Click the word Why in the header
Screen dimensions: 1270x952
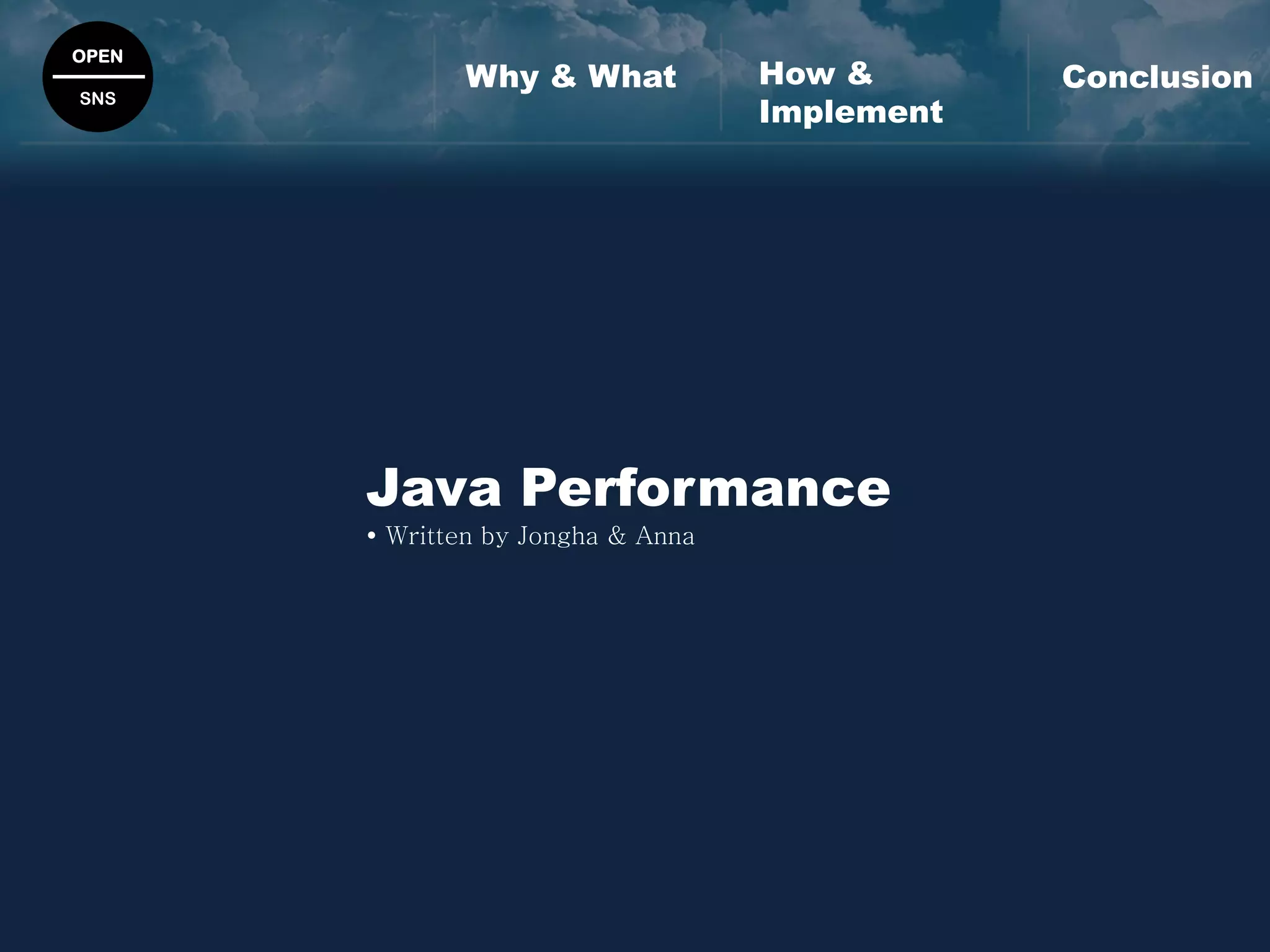502,77
